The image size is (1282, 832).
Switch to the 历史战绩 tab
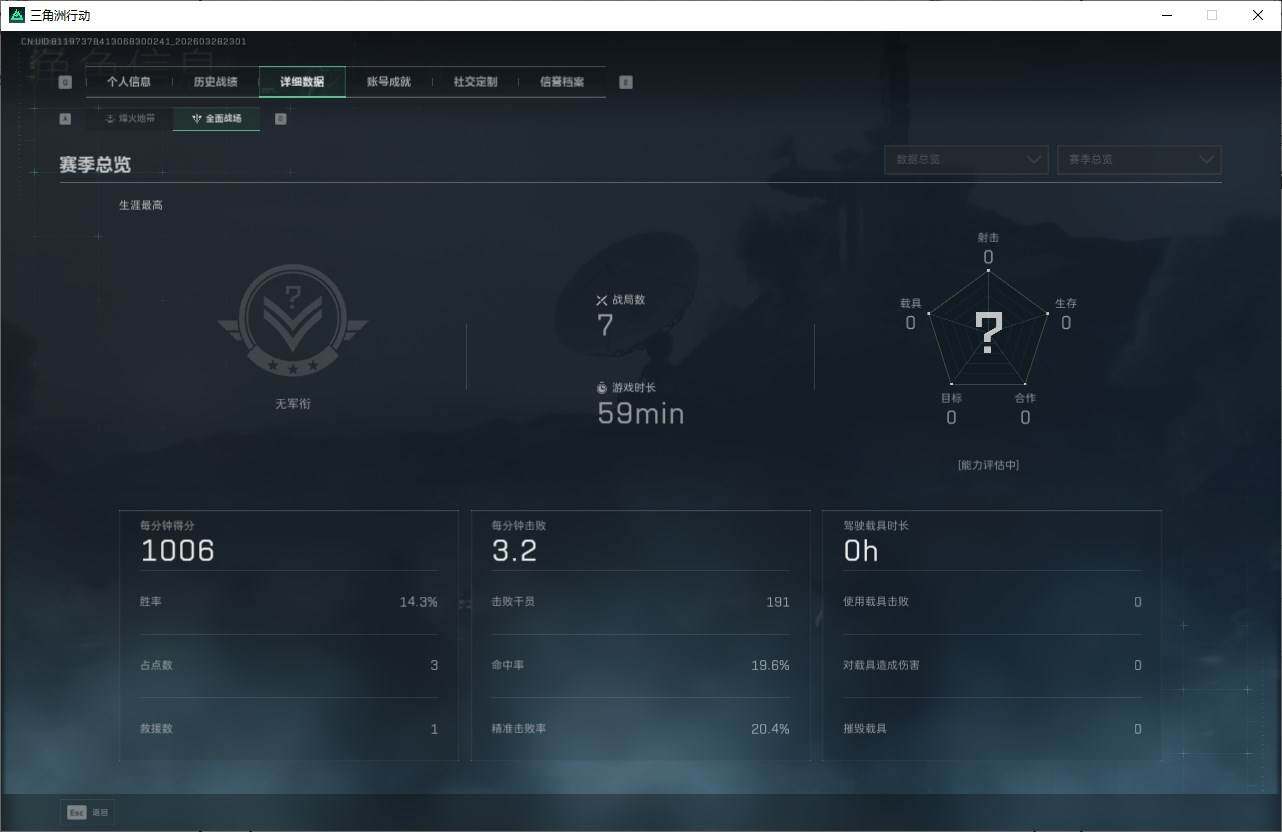215,82
